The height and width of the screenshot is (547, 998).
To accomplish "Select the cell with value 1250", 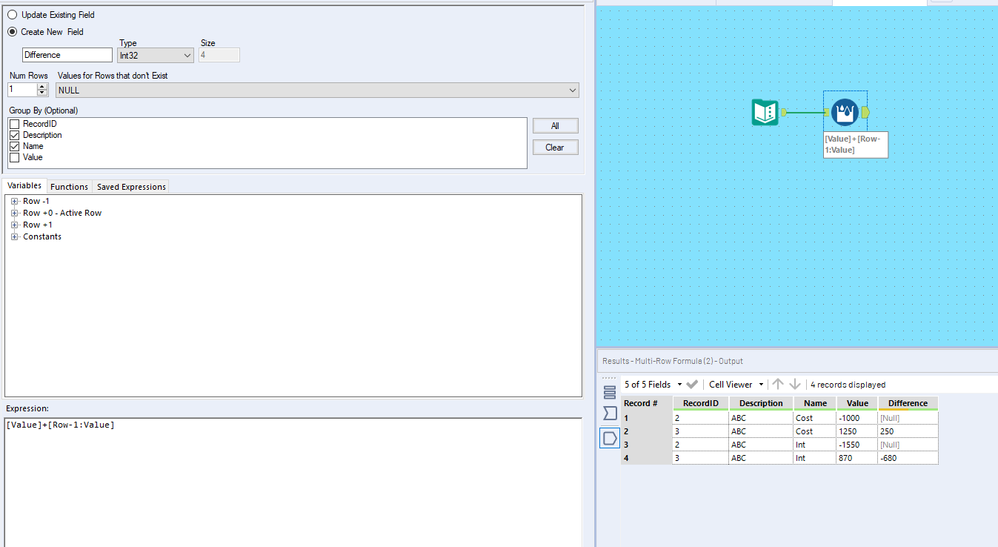I will pos(857,432).
